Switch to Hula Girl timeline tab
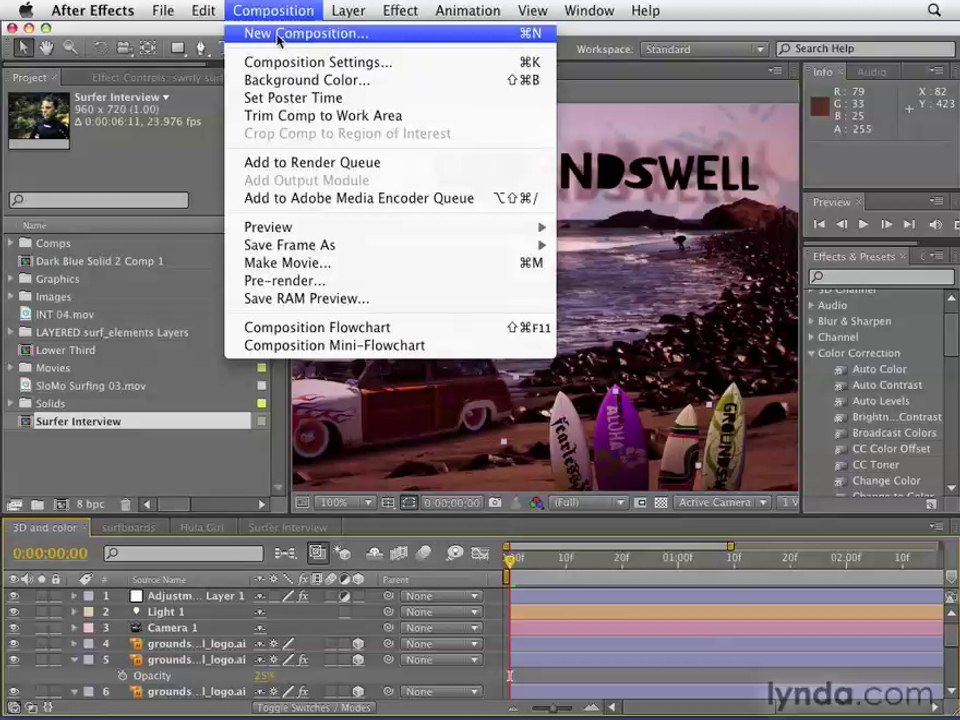 click(x=201, y=527)
